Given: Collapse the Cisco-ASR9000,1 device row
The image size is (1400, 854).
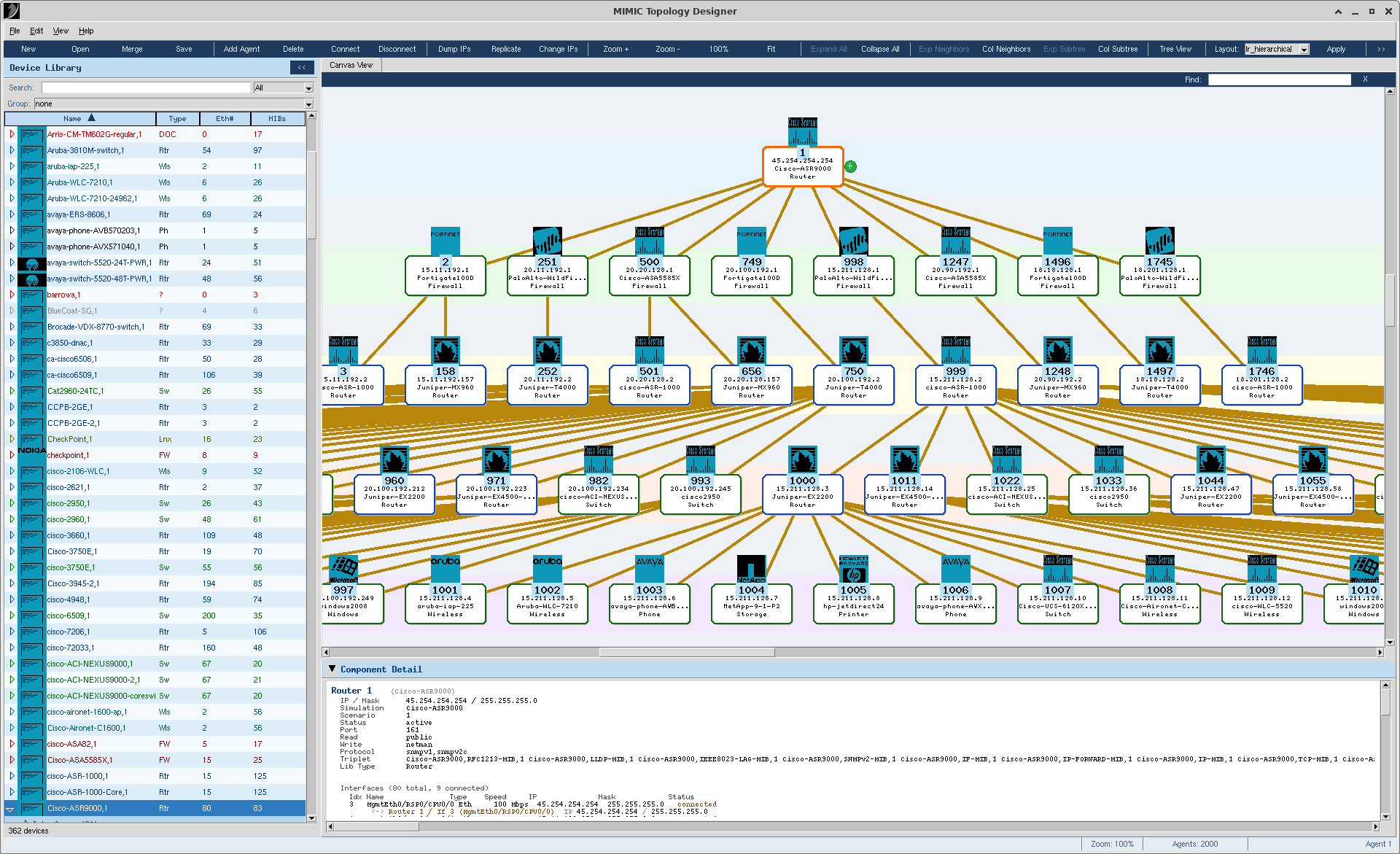Looking at the screenshot, I should click(x=10, y=809).
